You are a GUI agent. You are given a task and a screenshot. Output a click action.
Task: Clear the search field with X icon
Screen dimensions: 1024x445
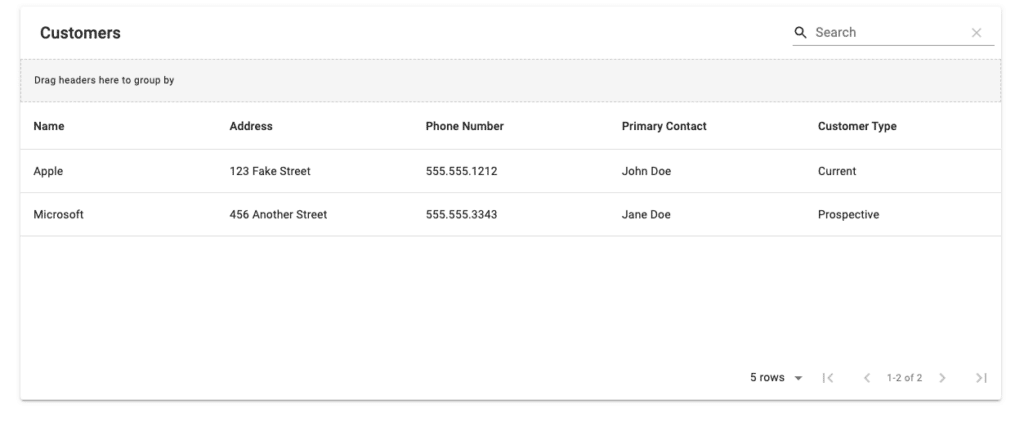(976, 33)
